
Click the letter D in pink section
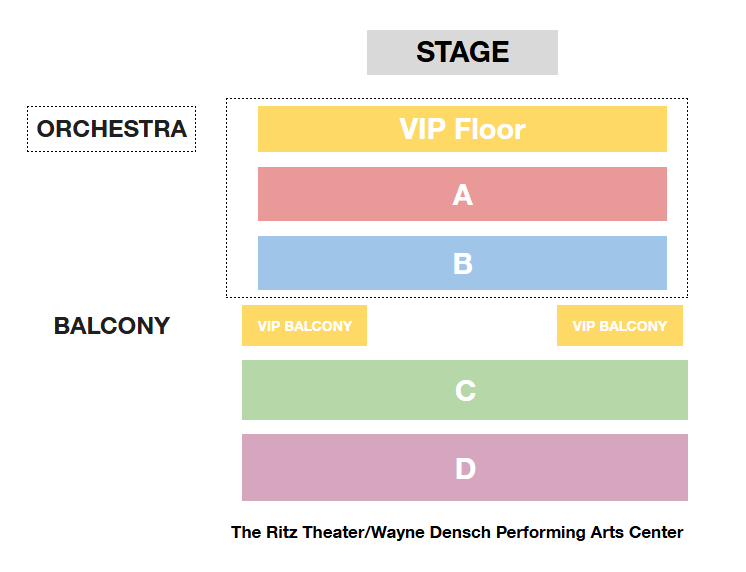pyautogui.click(x=465, y=469)
